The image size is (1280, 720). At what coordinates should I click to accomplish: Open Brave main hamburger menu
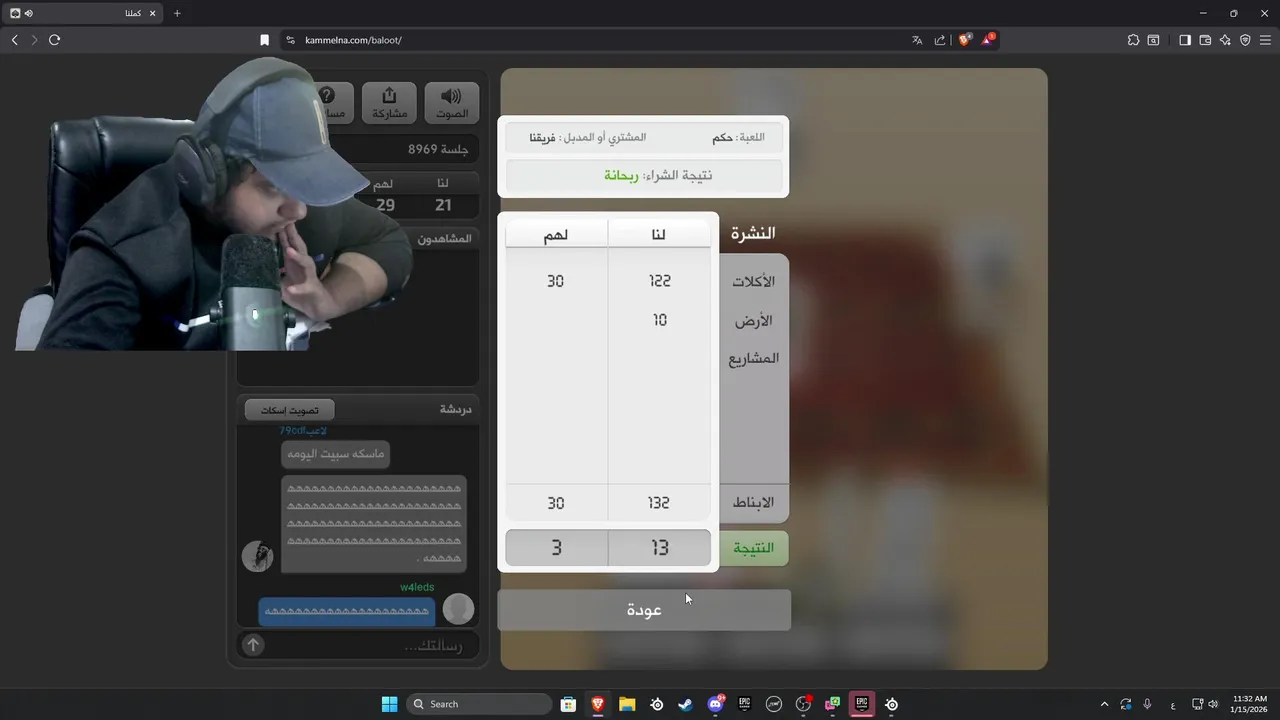pos(1265,40)
